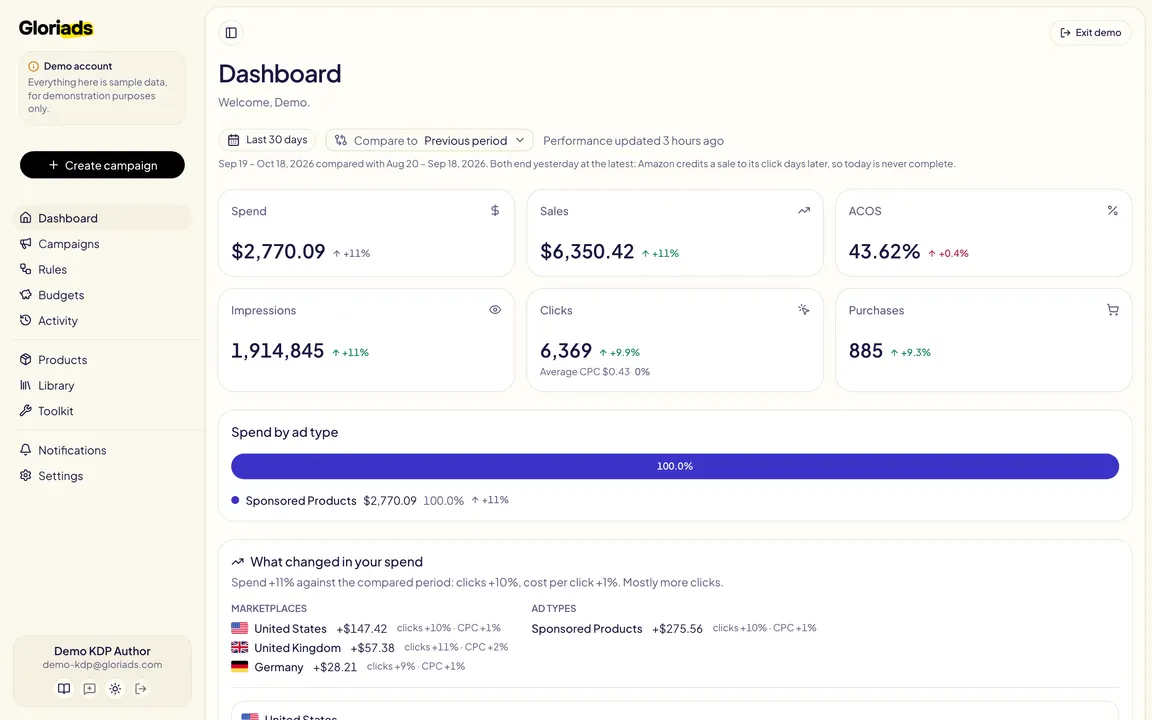1152x720 pixels.
Task: Open the Last 30 days date picker
Action: 267,140
